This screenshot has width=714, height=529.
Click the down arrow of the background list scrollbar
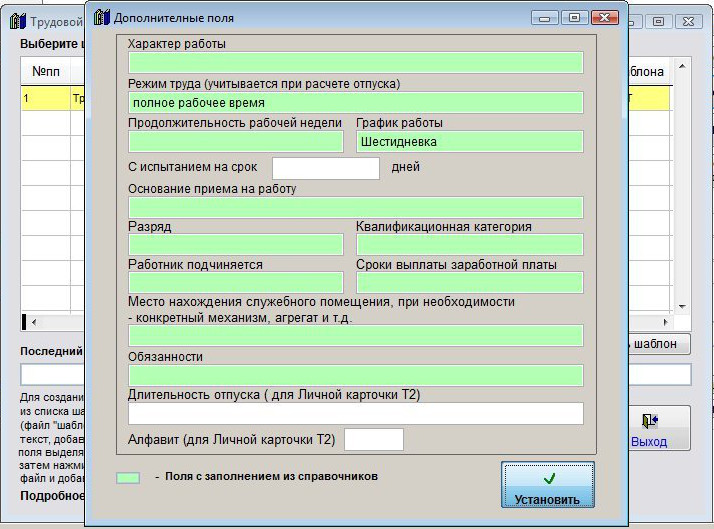click(682, 307)
